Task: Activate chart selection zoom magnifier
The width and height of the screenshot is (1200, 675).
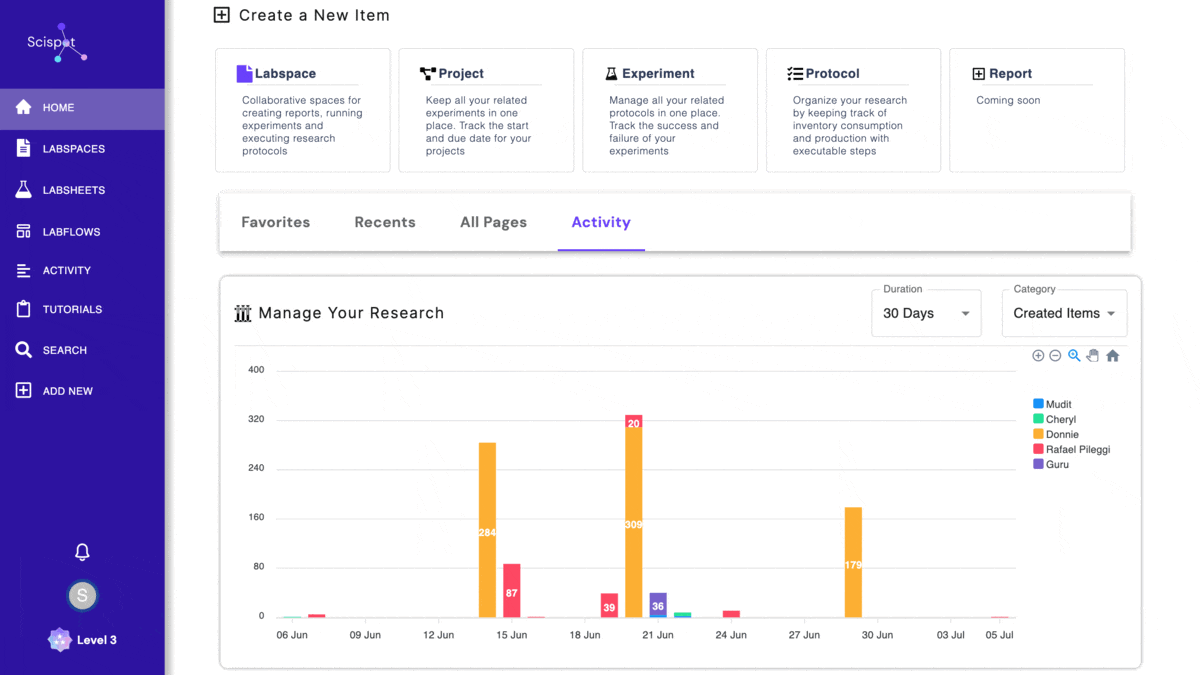Action: pyautogui.click(x=1074, y=356)
